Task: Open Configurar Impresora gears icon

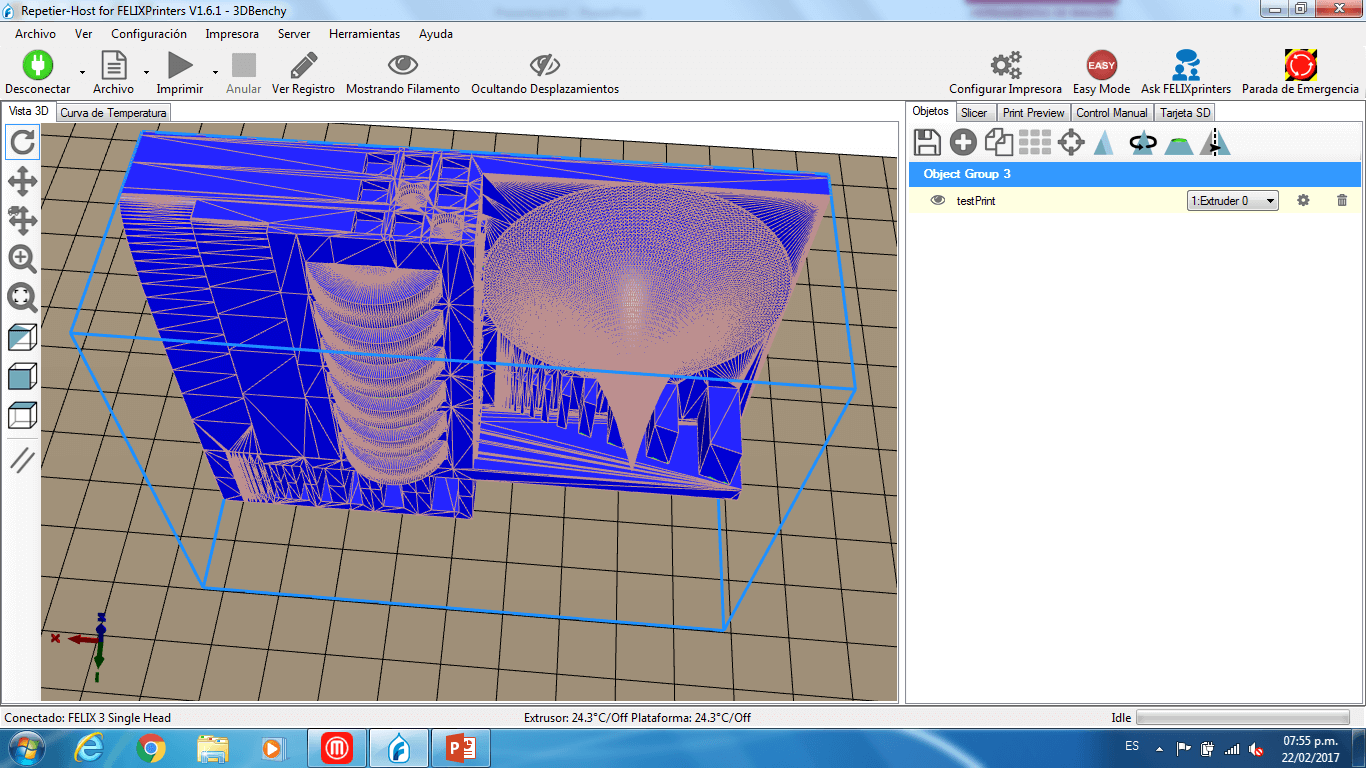Action: coord(1005,66)
